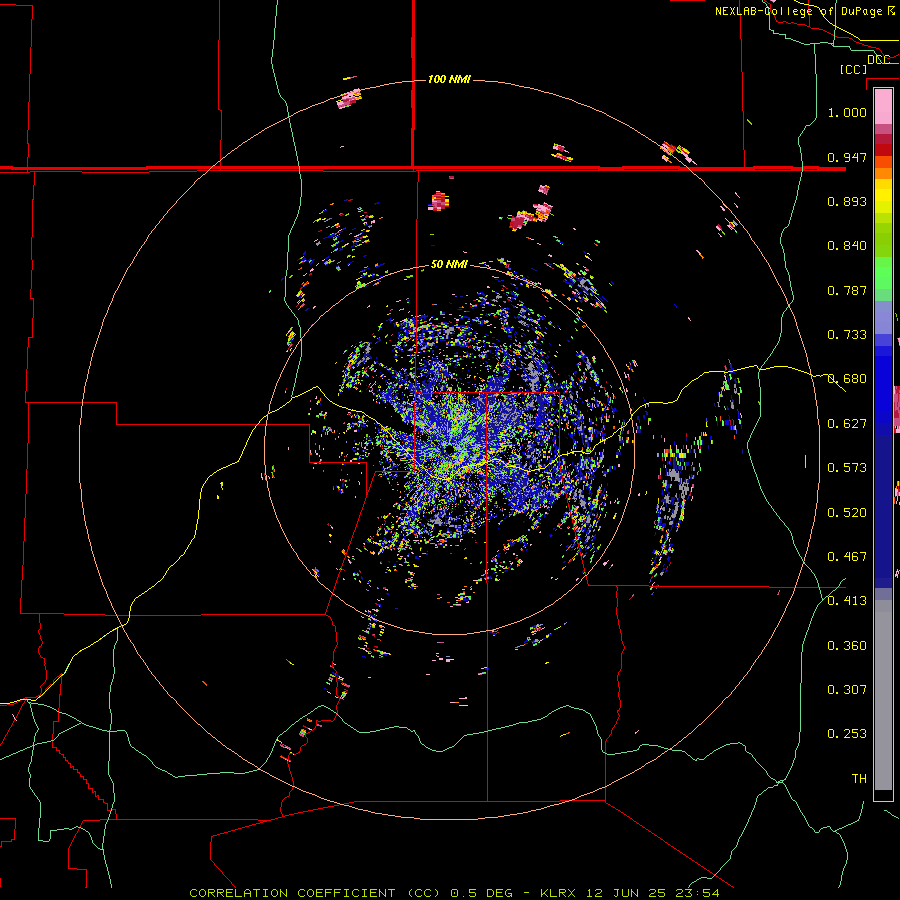Click the 0.307 scale value

(847, 690)
